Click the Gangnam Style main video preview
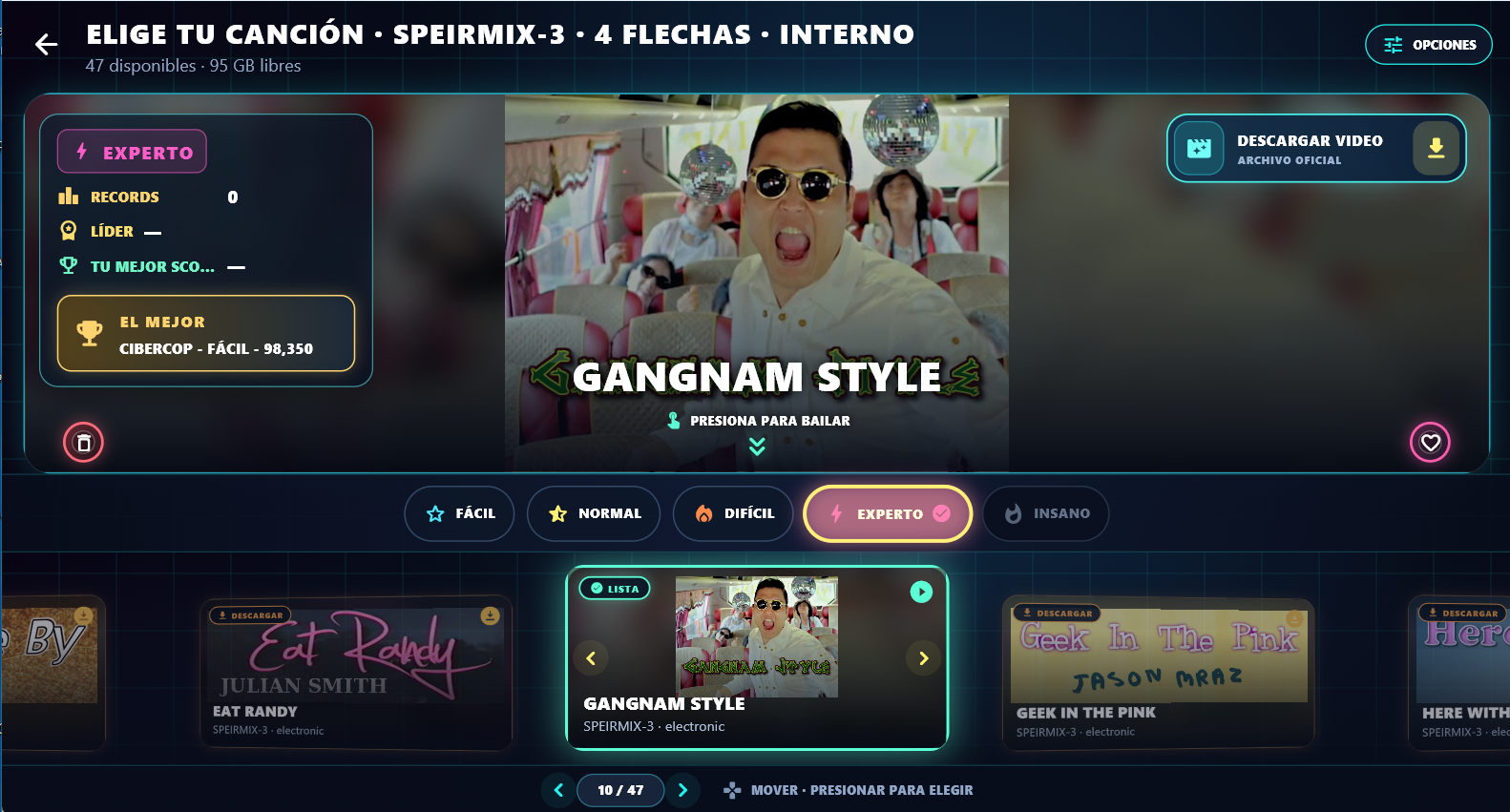This screenshot has width=1510, height=812. 757,283
